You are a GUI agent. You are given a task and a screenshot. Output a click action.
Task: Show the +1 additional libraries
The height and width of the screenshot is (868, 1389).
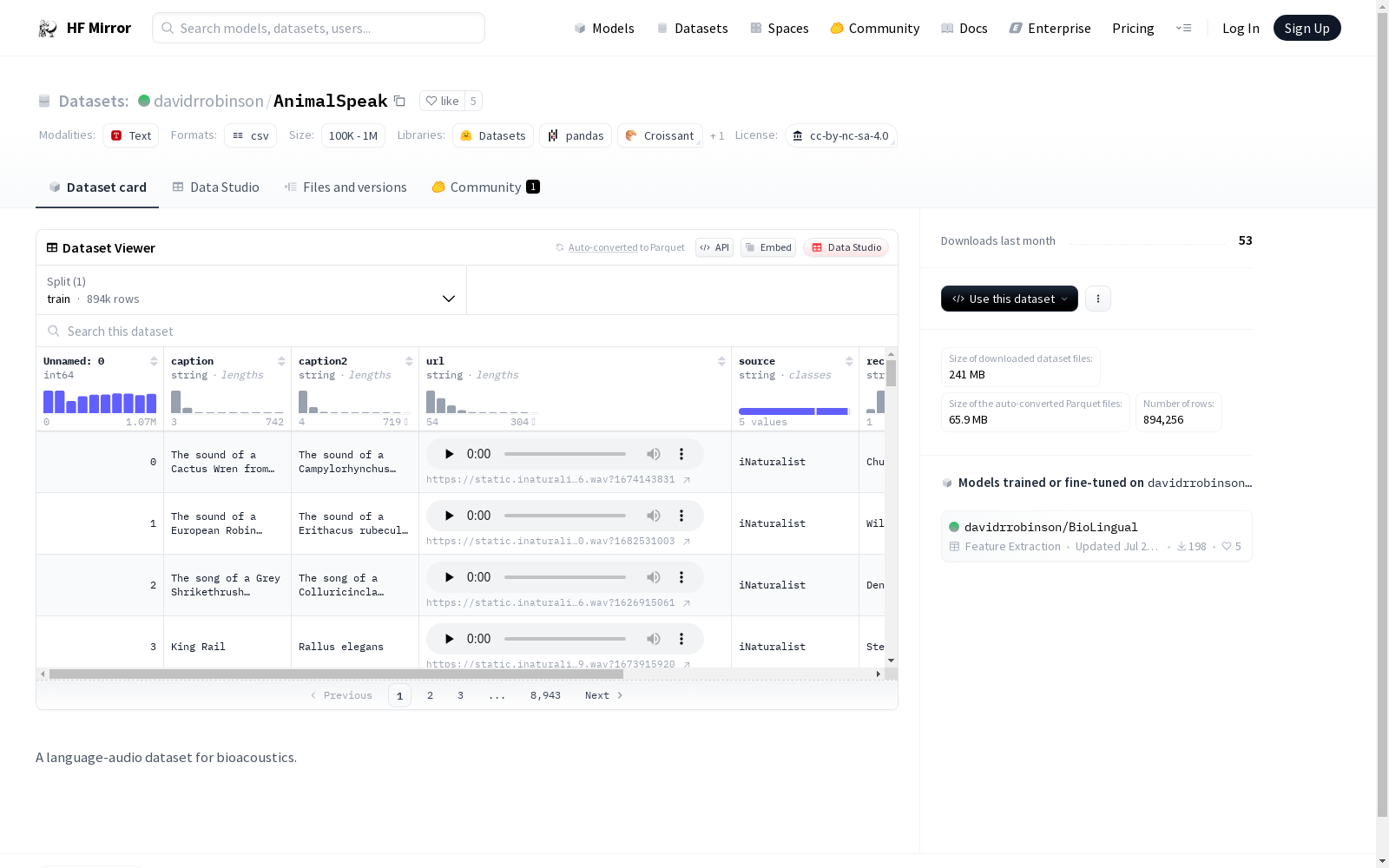pyautogui.click(x=717, y=135)
